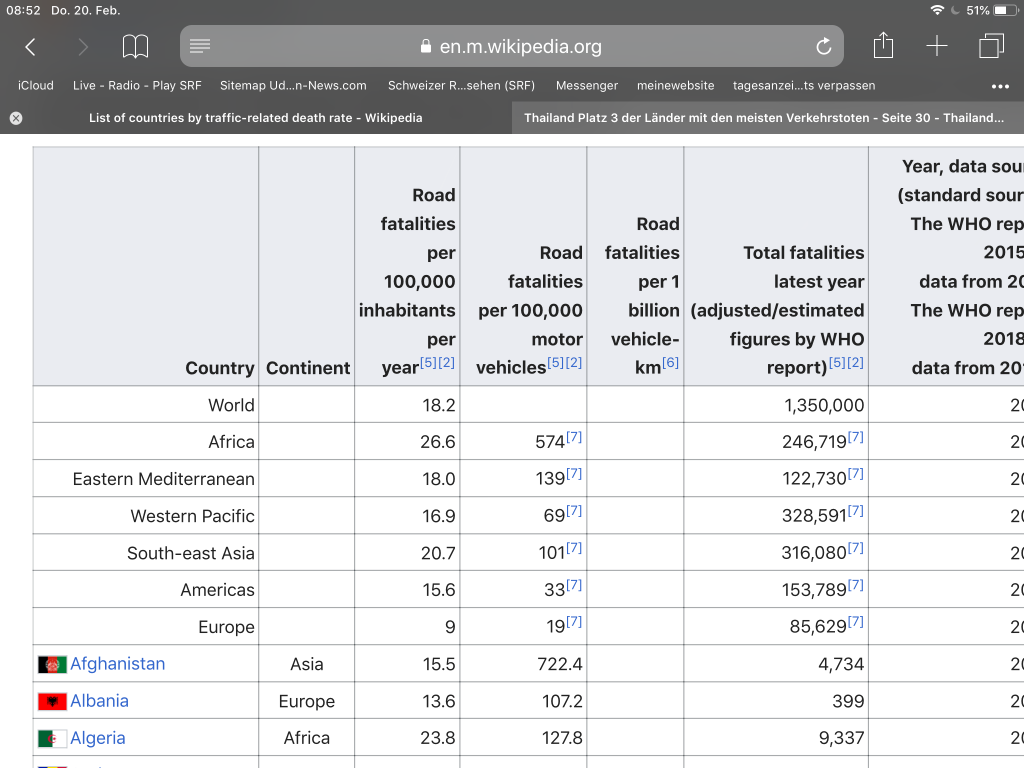Follow the Algeria country link
1024x768 pixels.
[98, 738]
